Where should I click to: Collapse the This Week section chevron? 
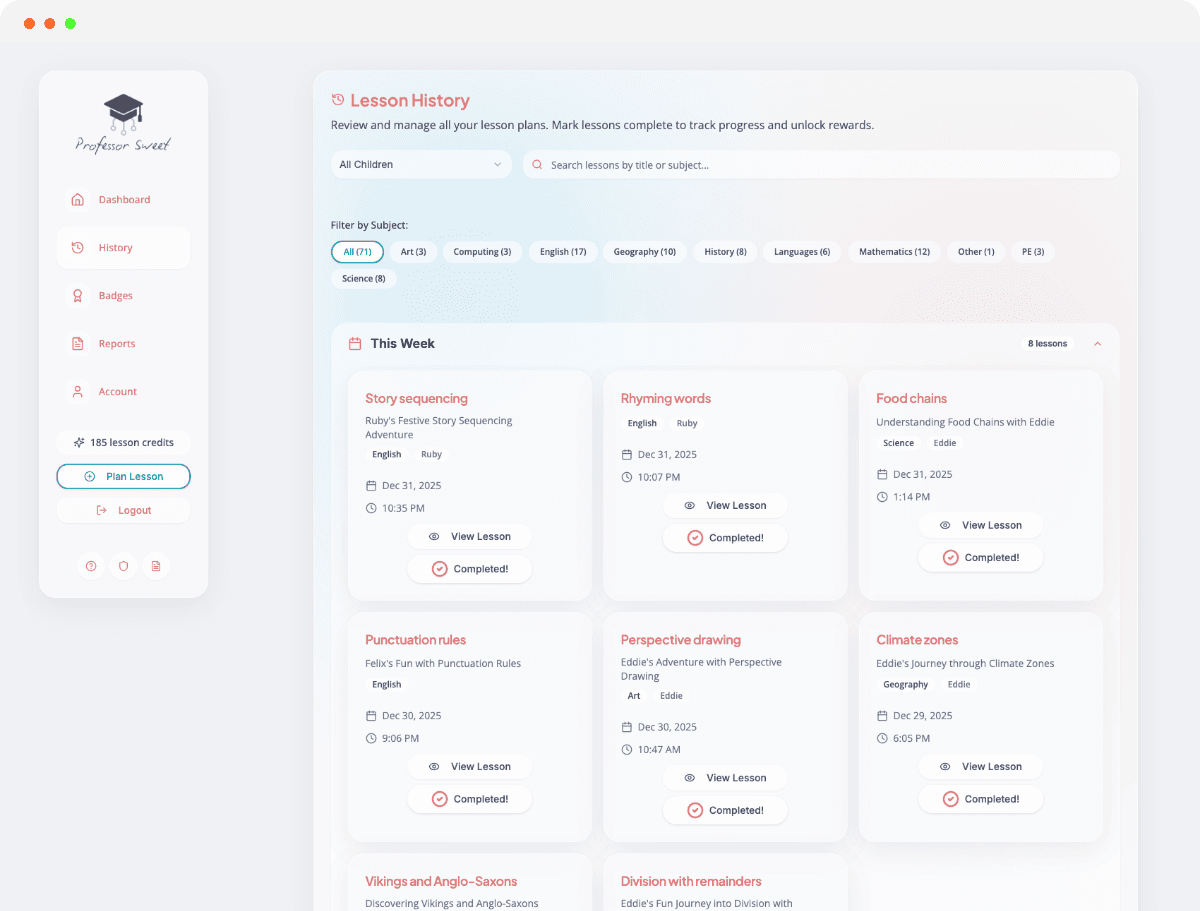1097,344
